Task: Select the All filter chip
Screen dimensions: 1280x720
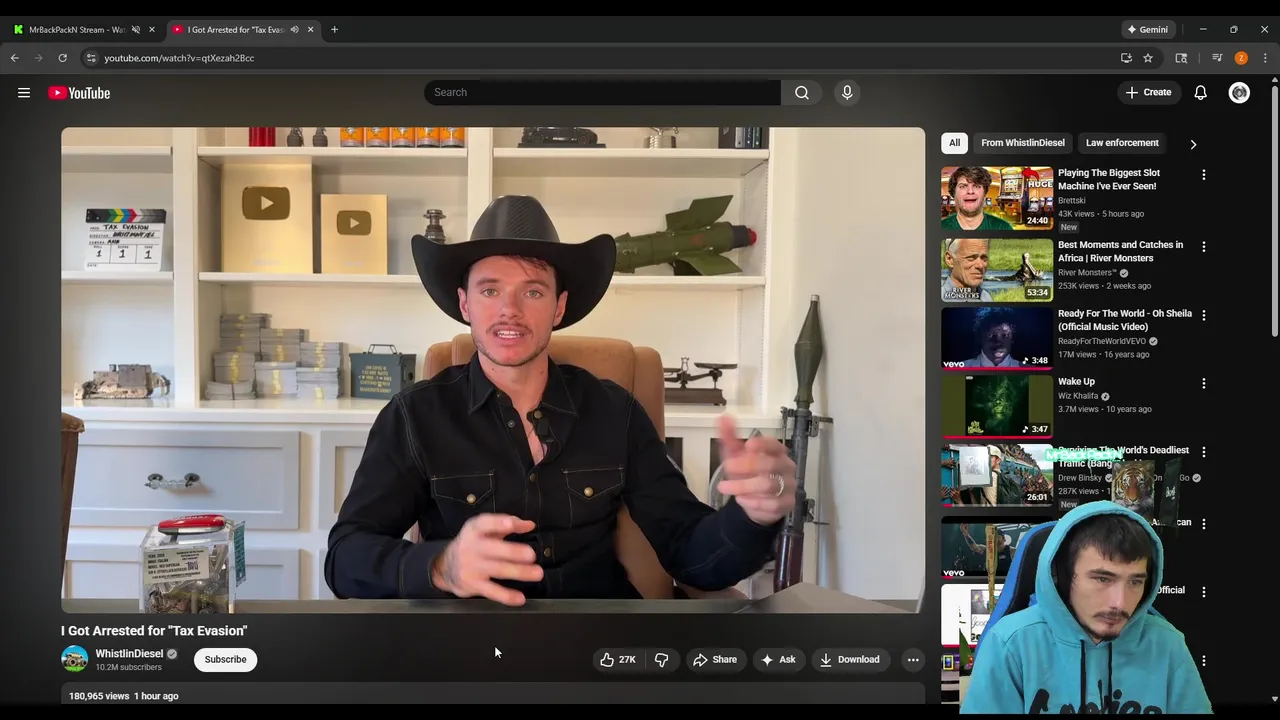Action: click(954, 143)
